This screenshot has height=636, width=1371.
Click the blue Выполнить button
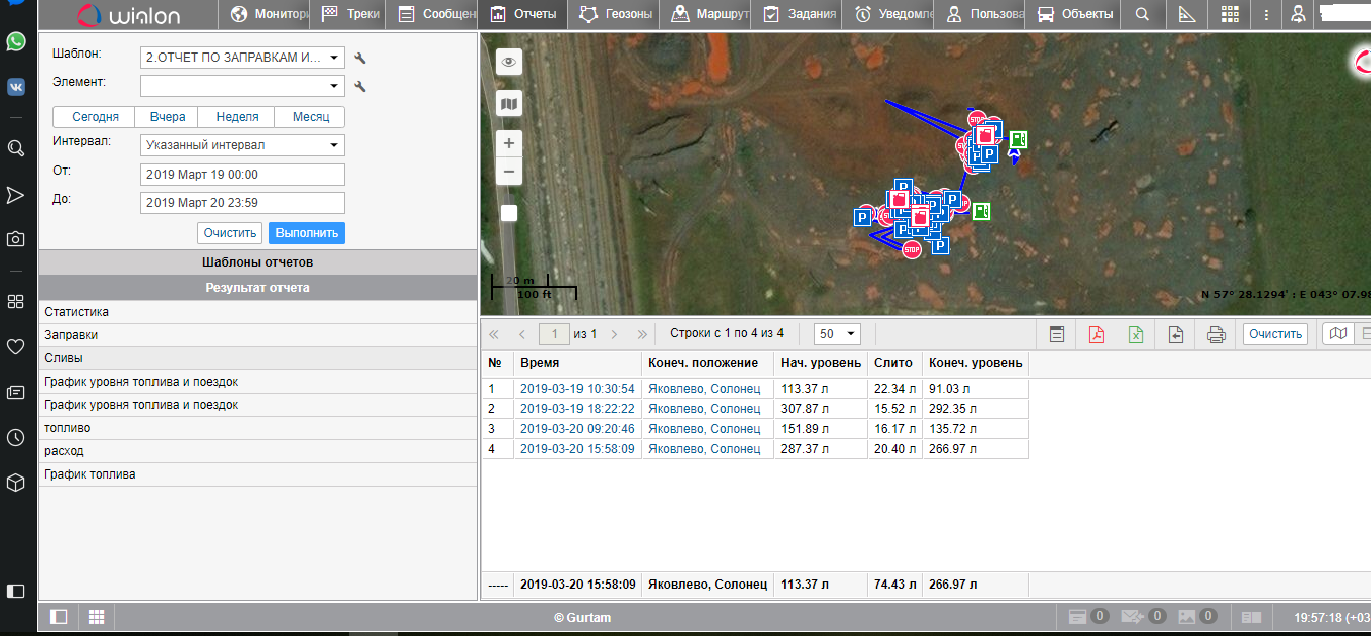pyautogui.click(x=306, y=232)
